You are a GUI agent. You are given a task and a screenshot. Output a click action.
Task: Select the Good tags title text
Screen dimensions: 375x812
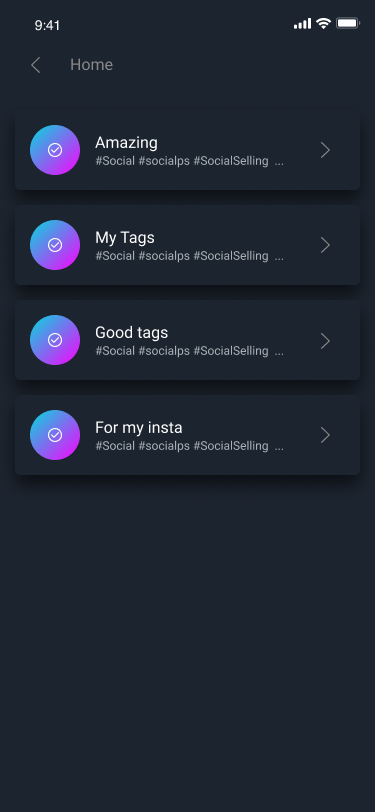[x=132, y=332]
